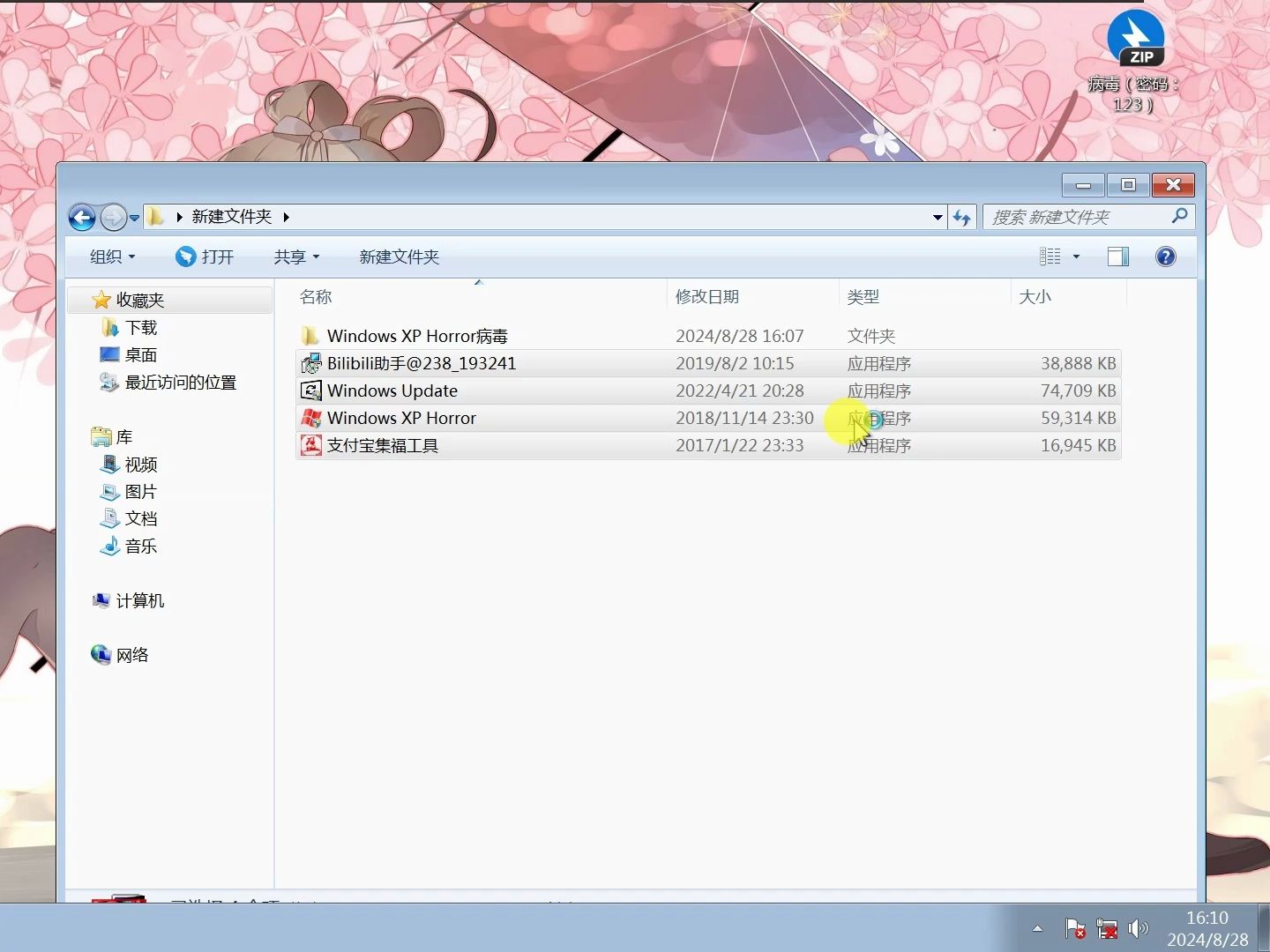The image size is (1270, 952).
Task: Select the Windows Update application icon
Action: (310, 390)
